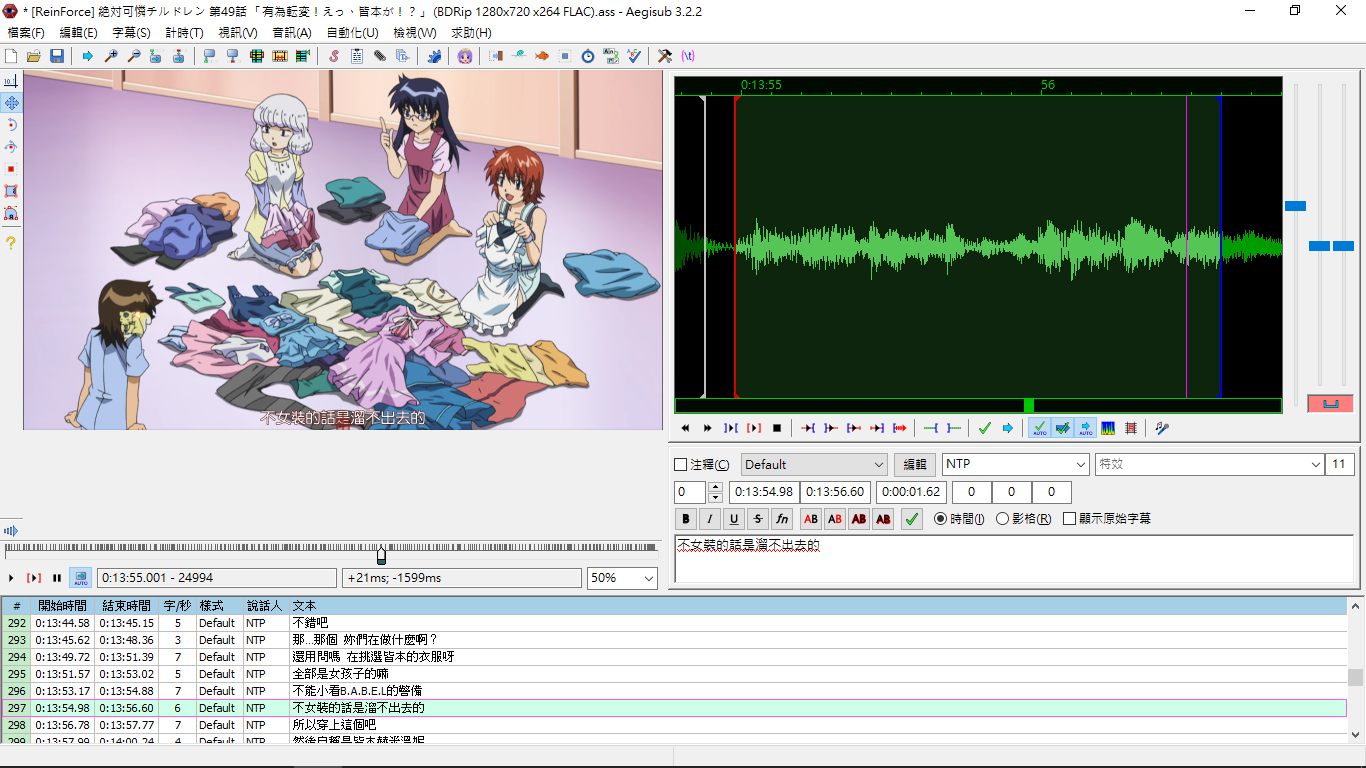Image resolution: width=1366 pixels, height=768 pixels.
Task: Open a subtitle file with folder icon
Action: [x=34, y=56]
